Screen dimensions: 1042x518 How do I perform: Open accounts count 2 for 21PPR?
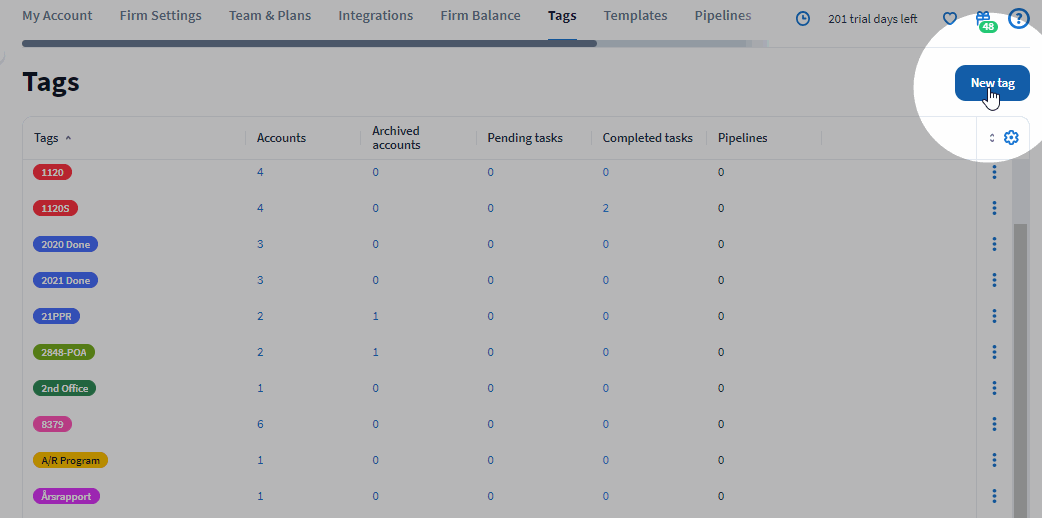260,316
